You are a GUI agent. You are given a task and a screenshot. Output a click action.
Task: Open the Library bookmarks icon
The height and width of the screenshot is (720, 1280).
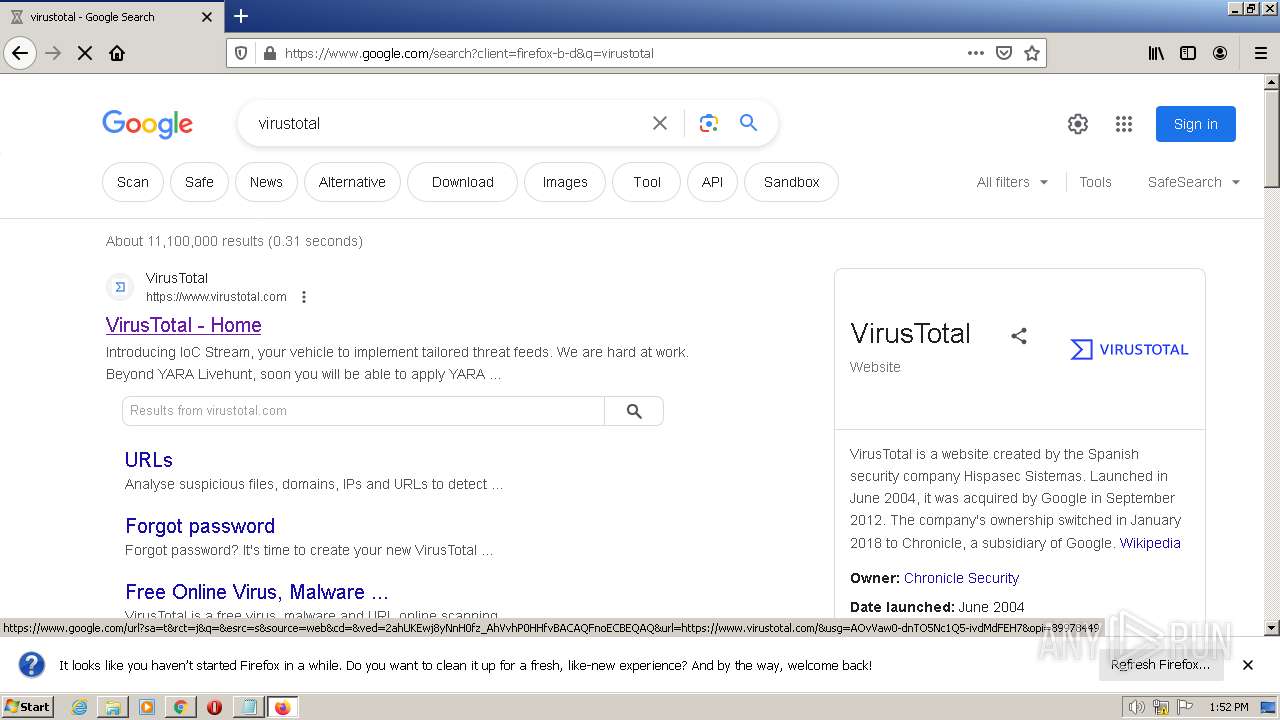coord(1156,53)
